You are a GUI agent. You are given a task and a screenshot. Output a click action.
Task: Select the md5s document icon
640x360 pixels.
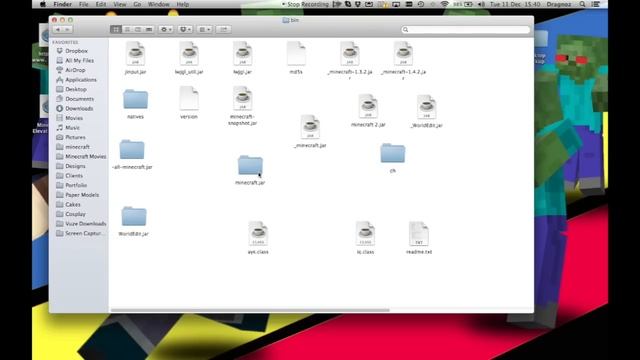point(296,53)
